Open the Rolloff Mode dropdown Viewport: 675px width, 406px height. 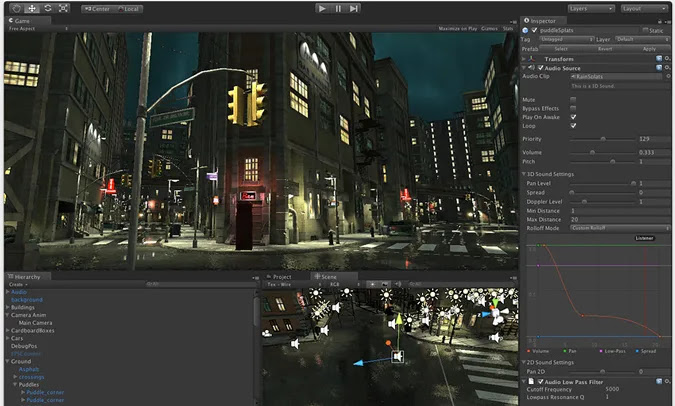pos(620,228)
